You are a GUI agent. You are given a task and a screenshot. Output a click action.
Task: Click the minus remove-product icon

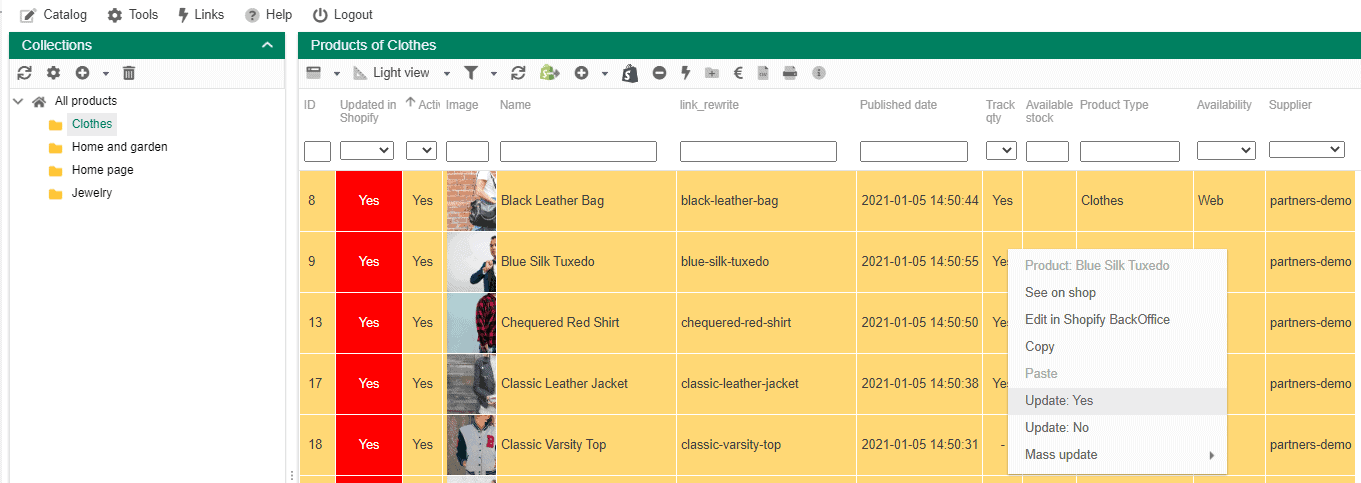click(x=659, y=73)
